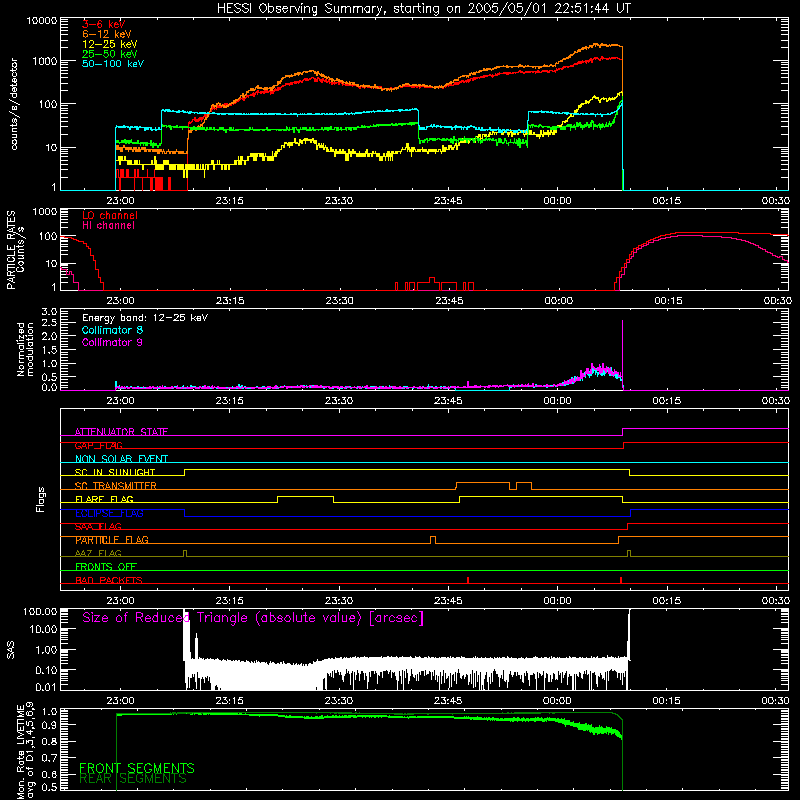
Task: Click the 00:00 tick under the SAS plot
Action: [557, 701]
